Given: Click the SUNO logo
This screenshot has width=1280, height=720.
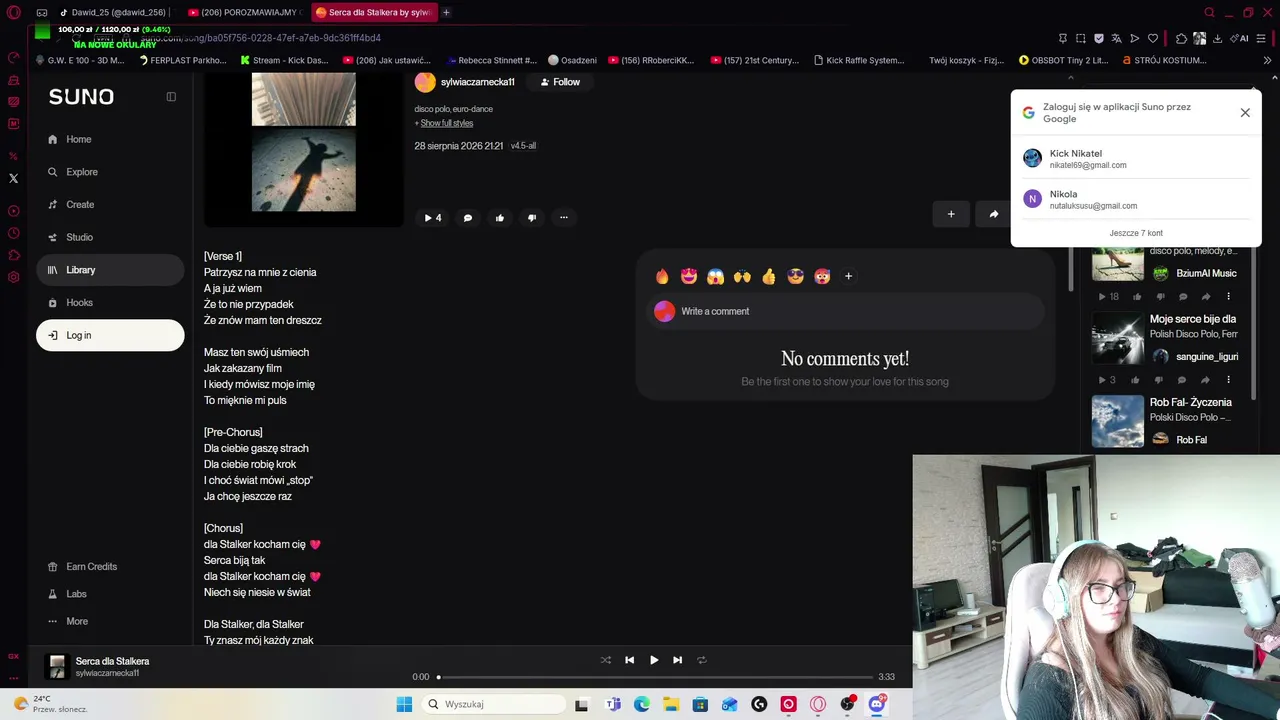Looking at the screenshot, I should (x=81, y=97).
